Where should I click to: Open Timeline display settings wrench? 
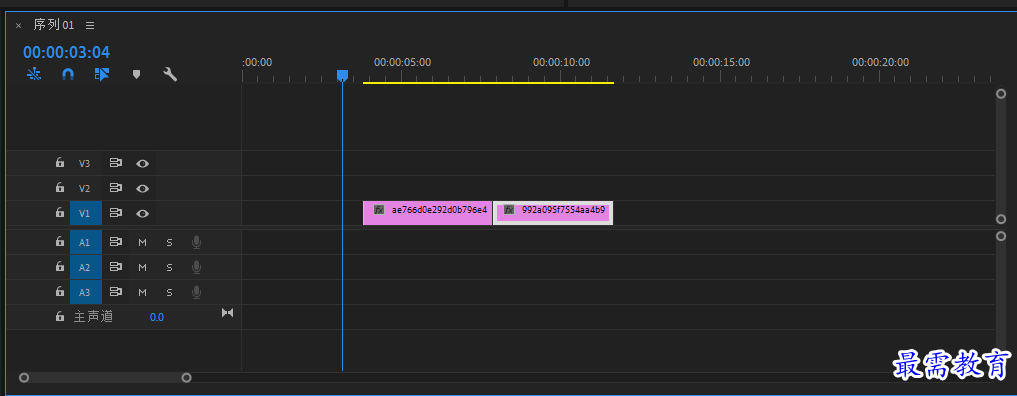click(x=170, y=74)
